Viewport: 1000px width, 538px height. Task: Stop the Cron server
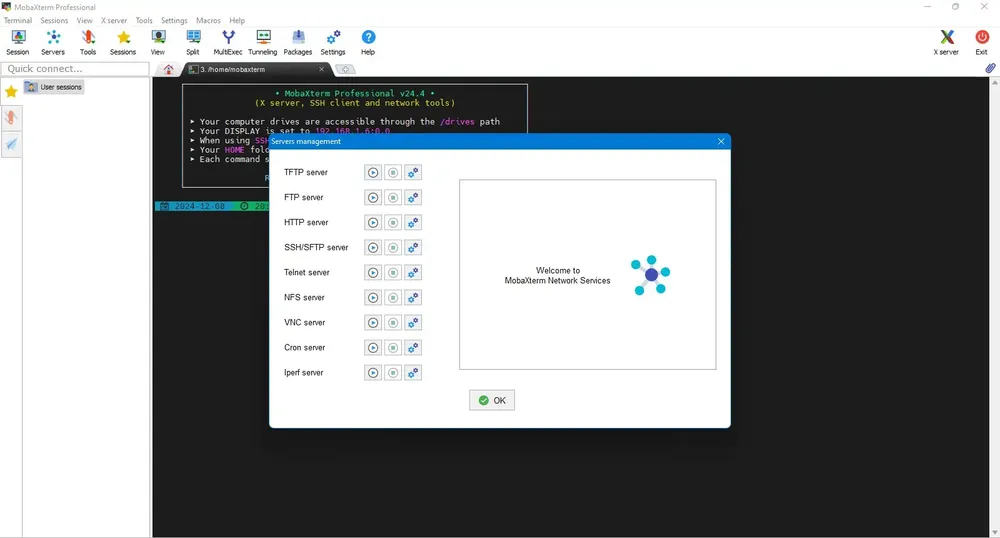393,347
